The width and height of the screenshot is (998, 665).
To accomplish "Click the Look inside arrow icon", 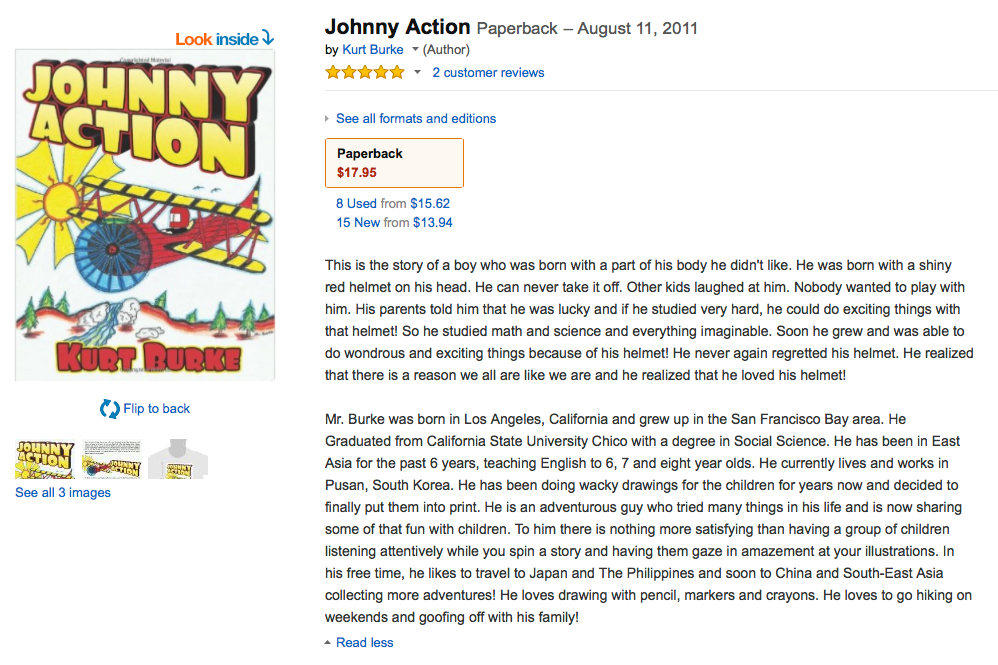I will click(268, 38).
